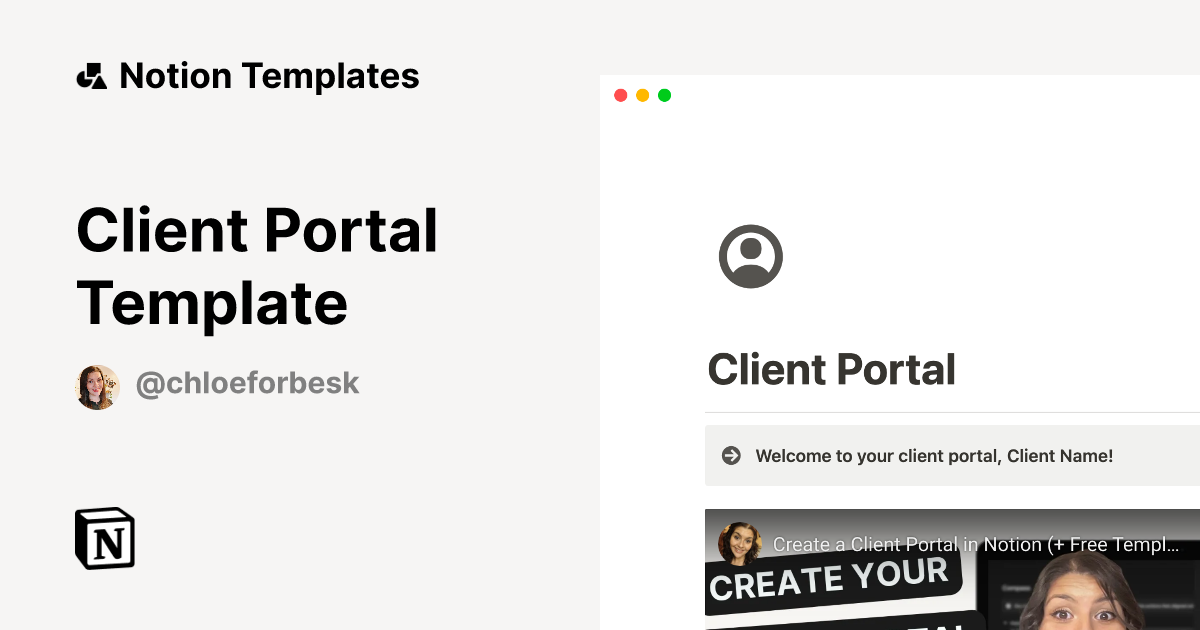This screenshot has width=1200, height=630.
Task: Click the author avatar beside @chloeforbesk
Action: pos(98,387)
